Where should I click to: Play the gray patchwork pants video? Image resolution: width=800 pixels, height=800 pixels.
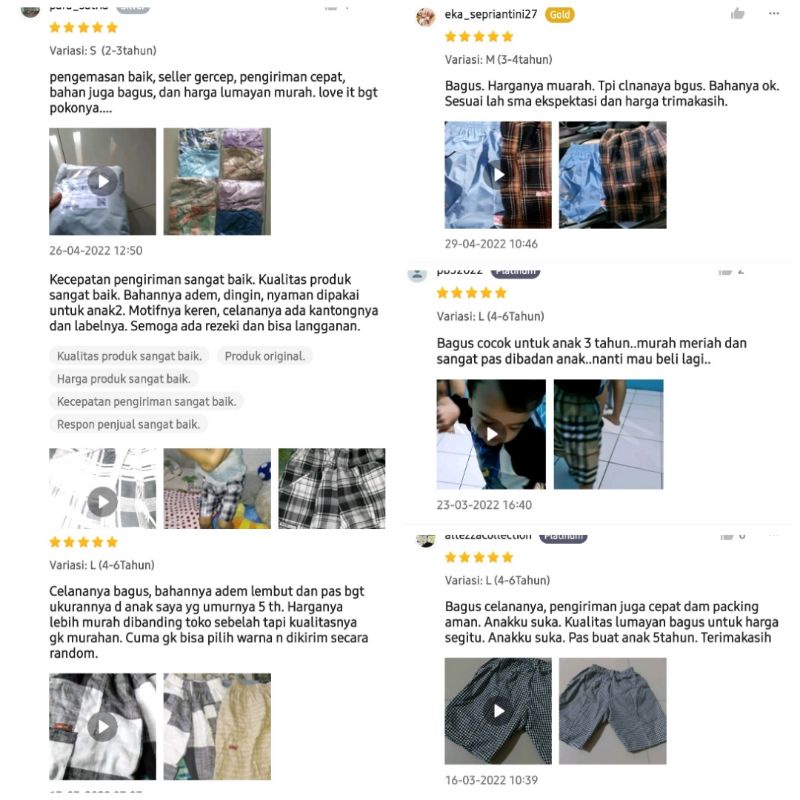103,727
